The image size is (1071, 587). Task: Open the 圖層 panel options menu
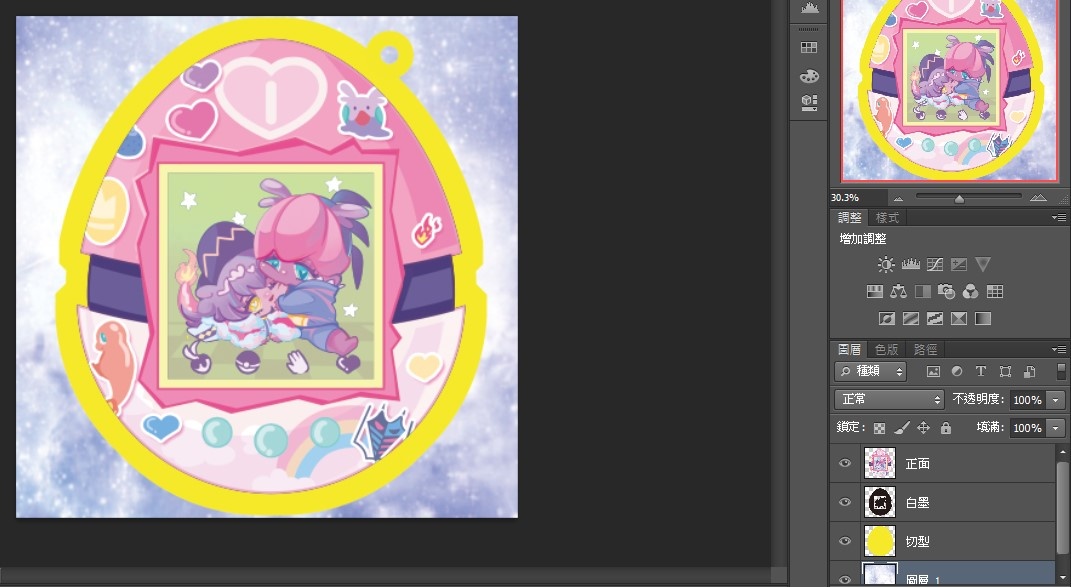click(x=1059, y=349)
